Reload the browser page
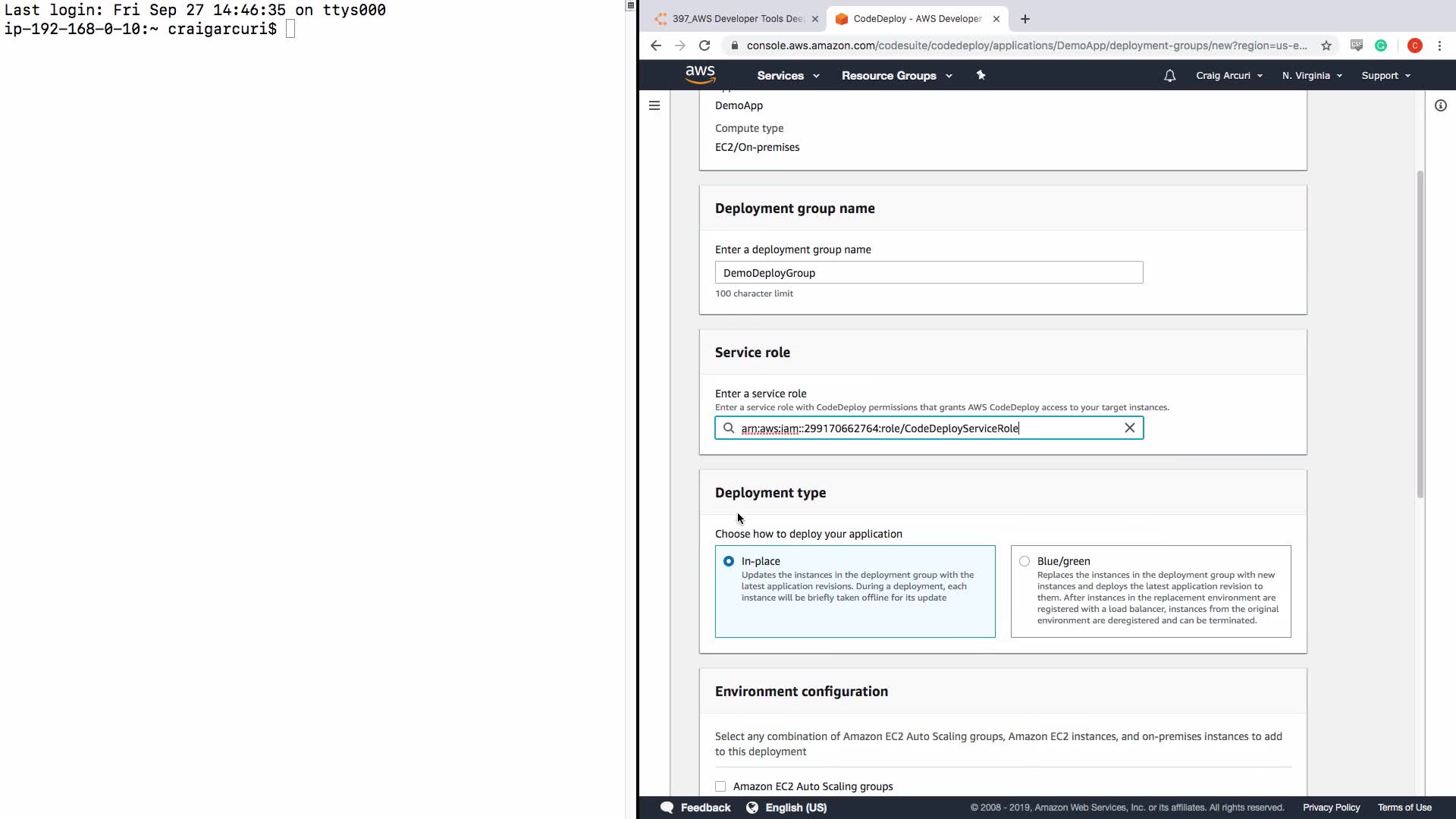The image size is (1456, 819). tap(704, 45)
